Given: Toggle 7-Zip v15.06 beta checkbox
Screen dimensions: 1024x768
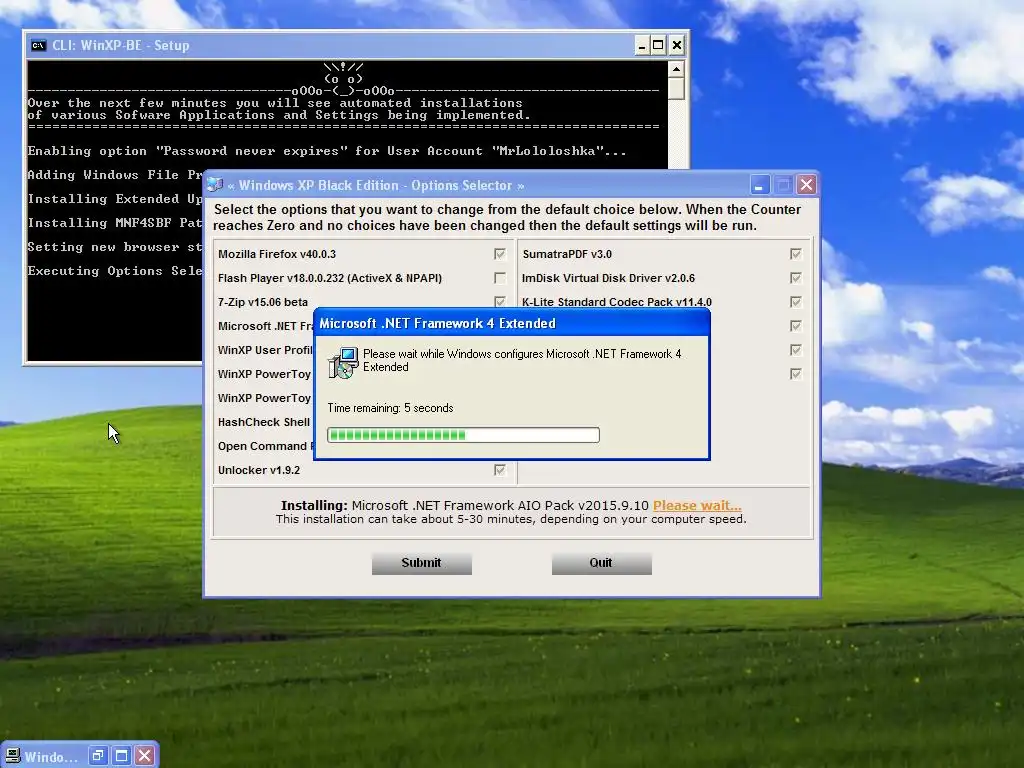Looking at the screenshot, I should (x=500, y=302).
